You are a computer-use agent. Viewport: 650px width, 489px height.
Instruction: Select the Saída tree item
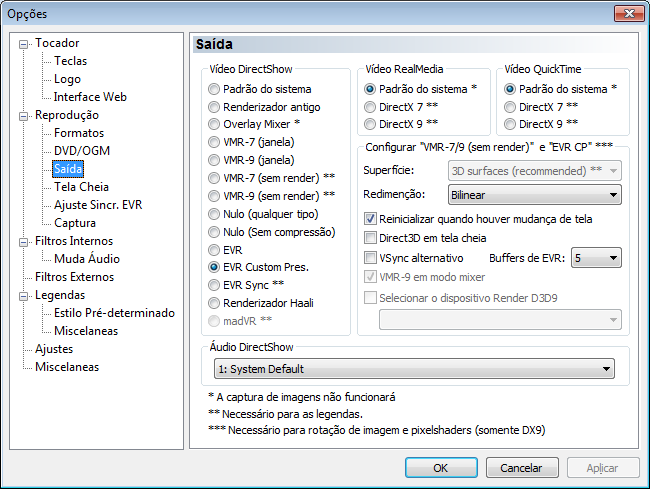[68, 169]
